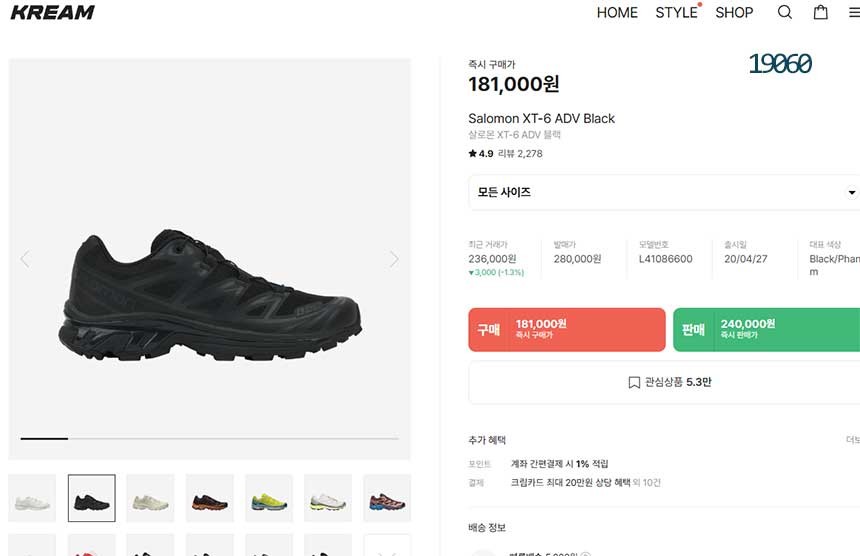Click the image carousel progress bar
The image size is (860, 556).
[210, 439]
